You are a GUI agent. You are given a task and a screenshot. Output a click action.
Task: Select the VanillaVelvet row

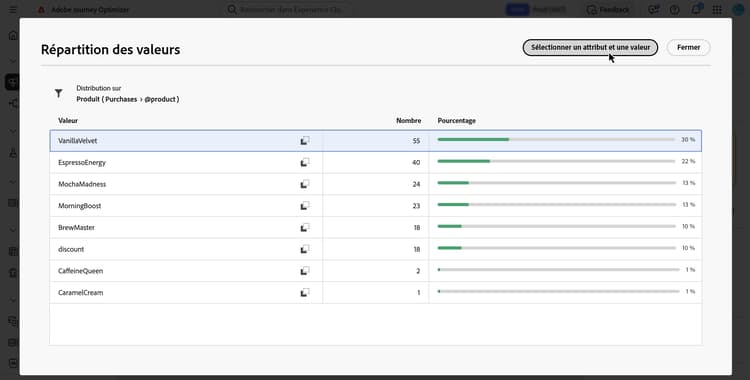pyautogui.click(x=375, y=141)
